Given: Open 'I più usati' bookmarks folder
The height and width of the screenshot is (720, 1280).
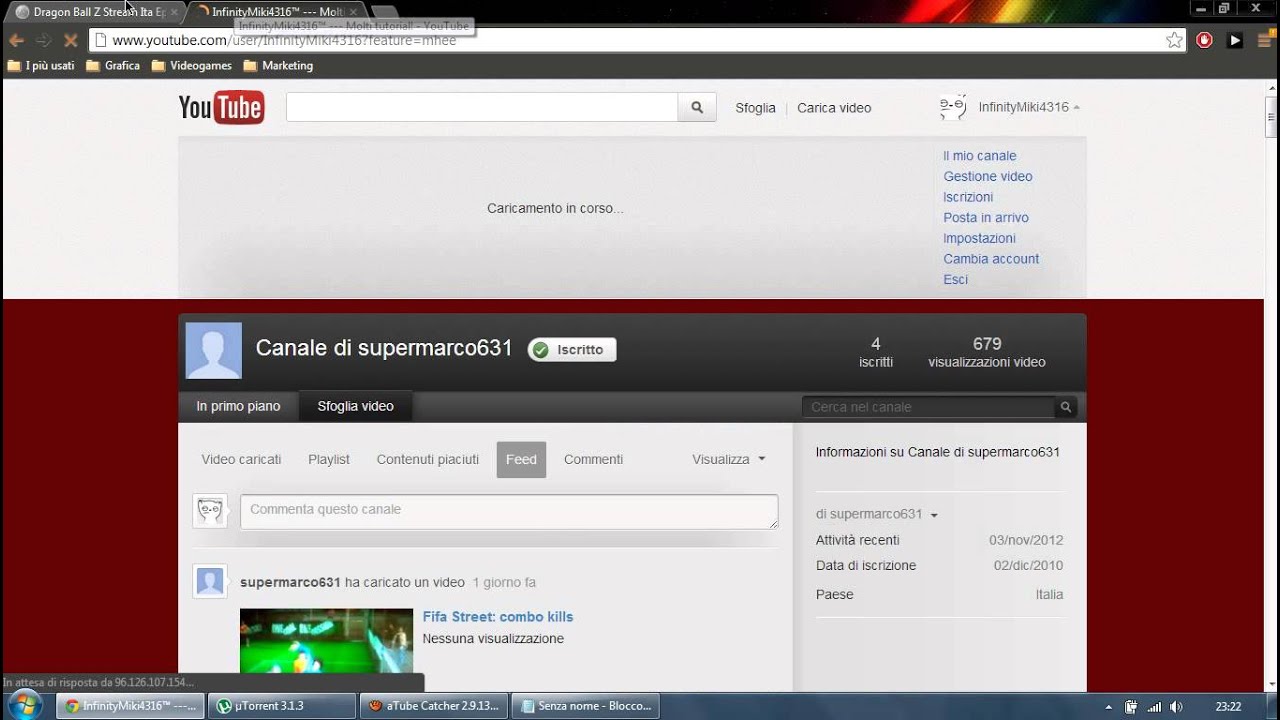Looking at the screenshot, I should [41, 66].
